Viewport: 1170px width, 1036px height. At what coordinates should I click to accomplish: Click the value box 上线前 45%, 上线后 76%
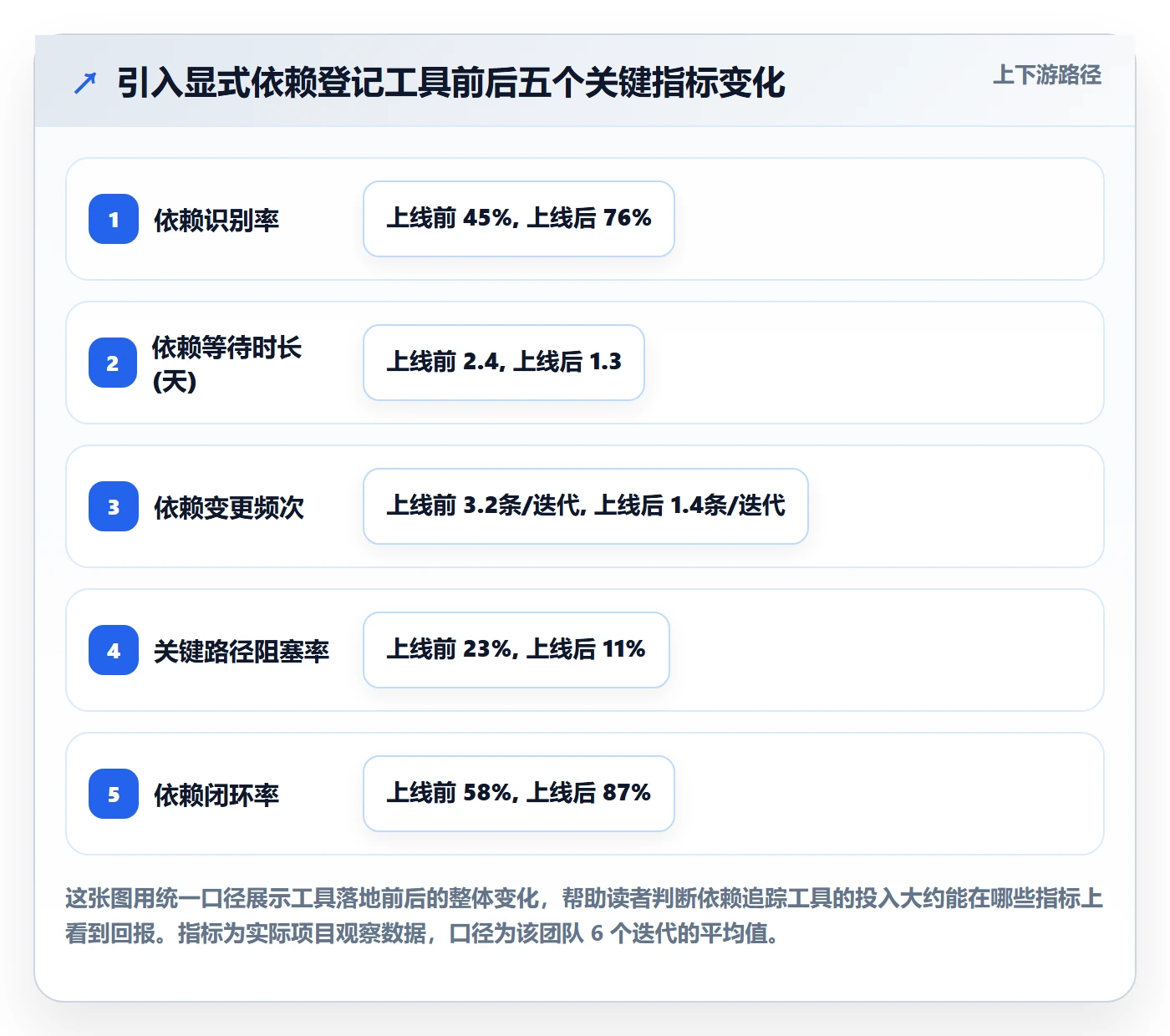pyautogui.click(x=519, y=219)
